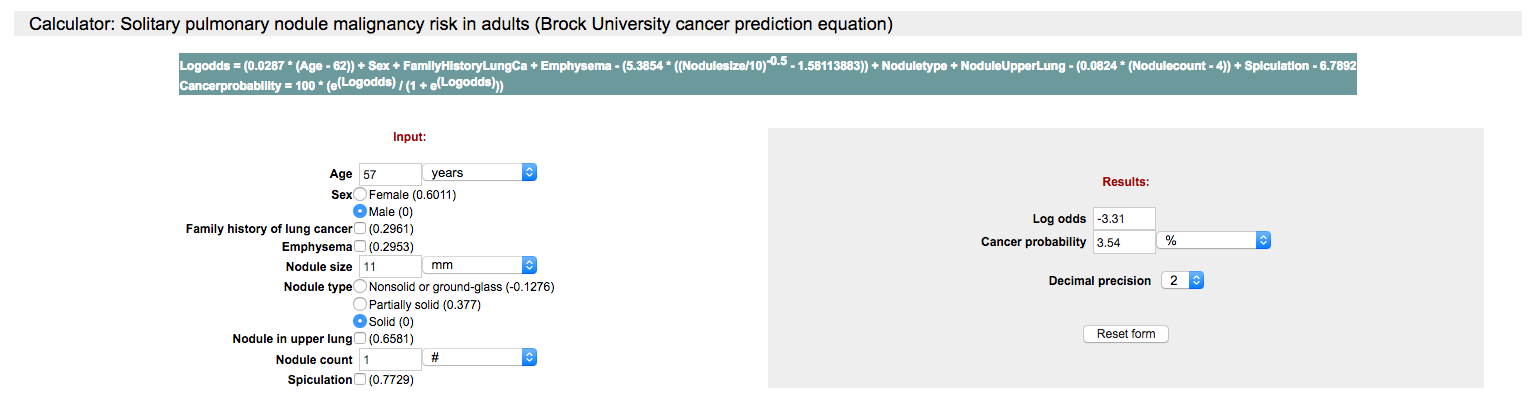Open the Age years unit dropdown

point(480,173)
